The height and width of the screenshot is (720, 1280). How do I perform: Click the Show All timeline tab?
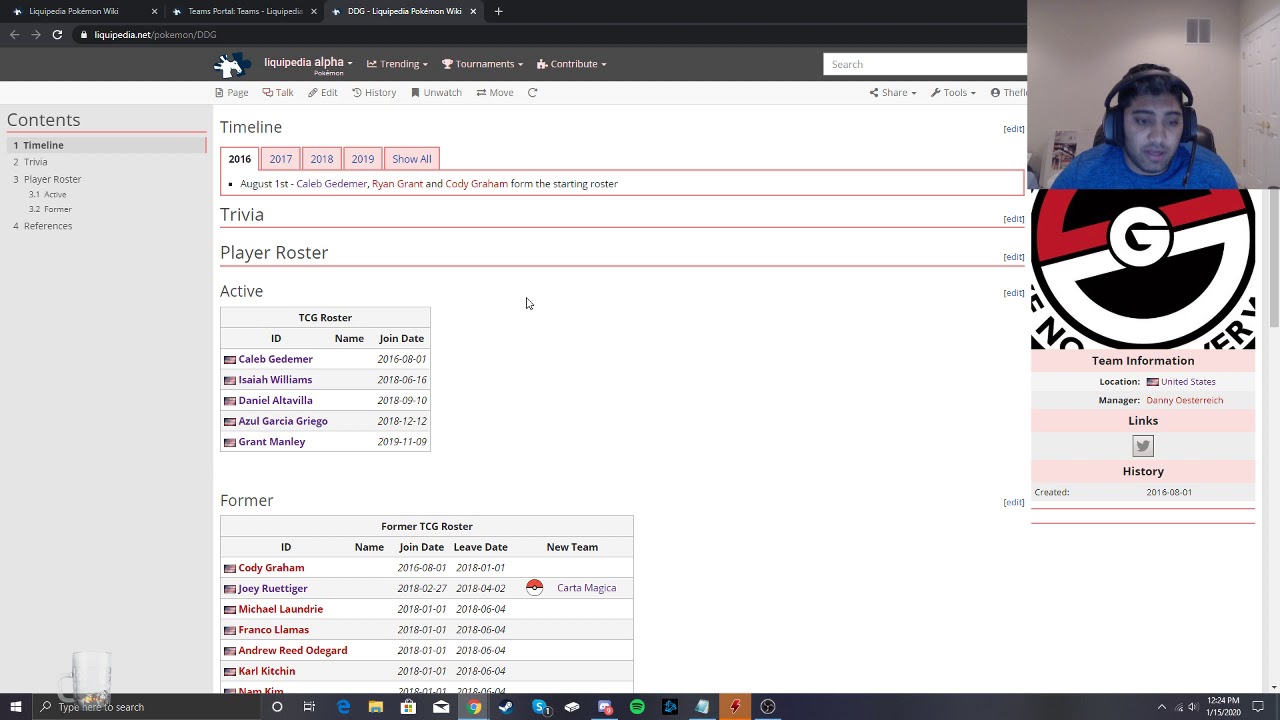411,159
